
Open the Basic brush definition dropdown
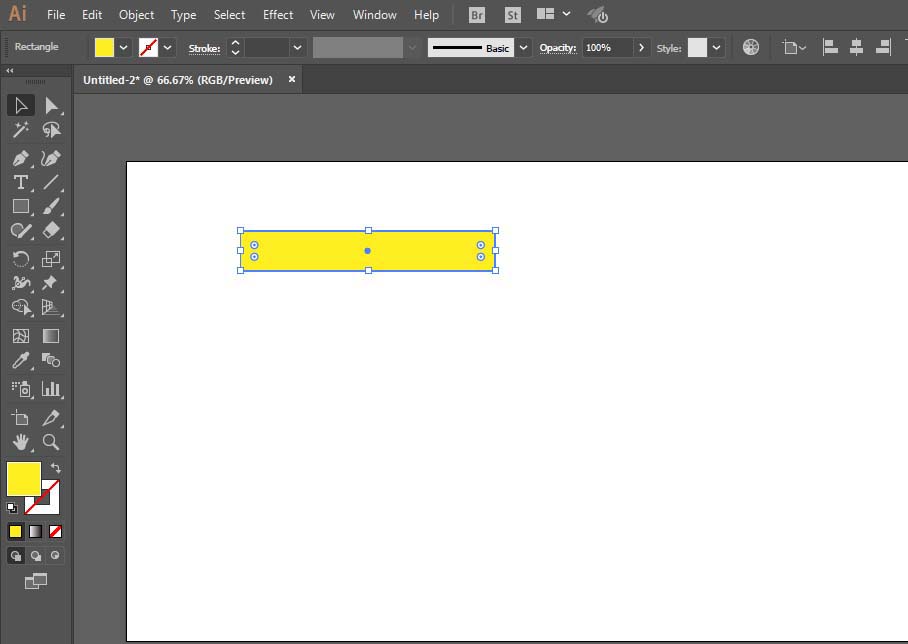[523, 47]
